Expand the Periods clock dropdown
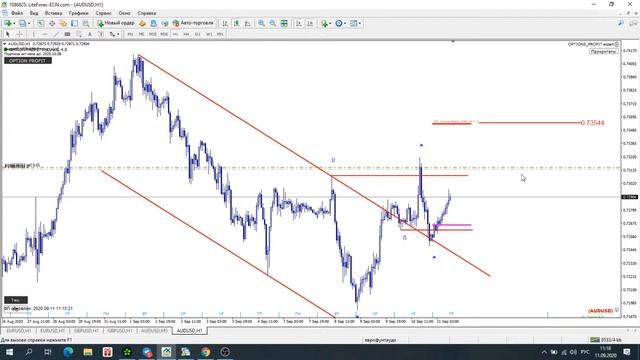Screen dimensions: 640x360 (345, 24)
